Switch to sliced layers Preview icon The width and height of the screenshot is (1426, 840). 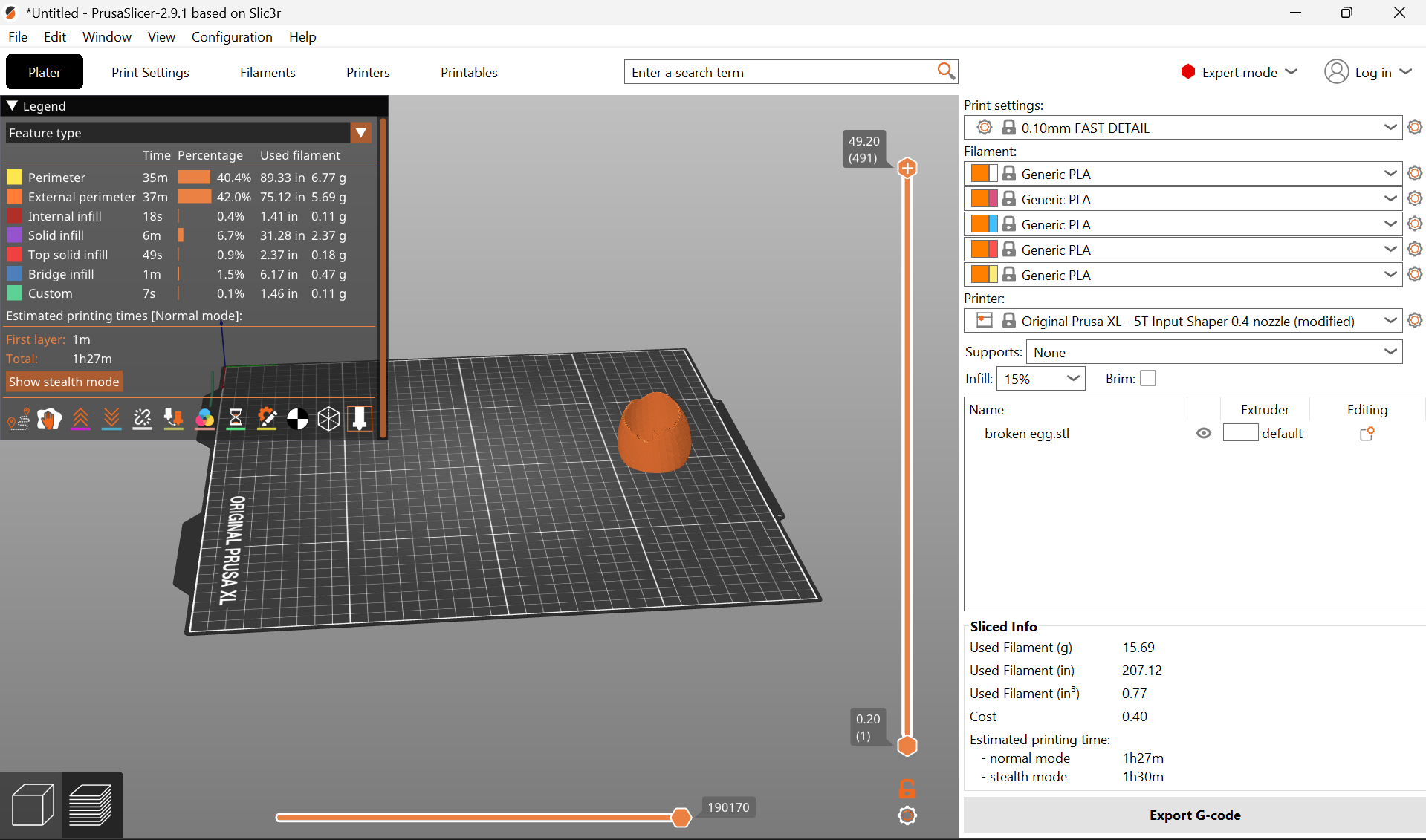[x=91, y=805]
